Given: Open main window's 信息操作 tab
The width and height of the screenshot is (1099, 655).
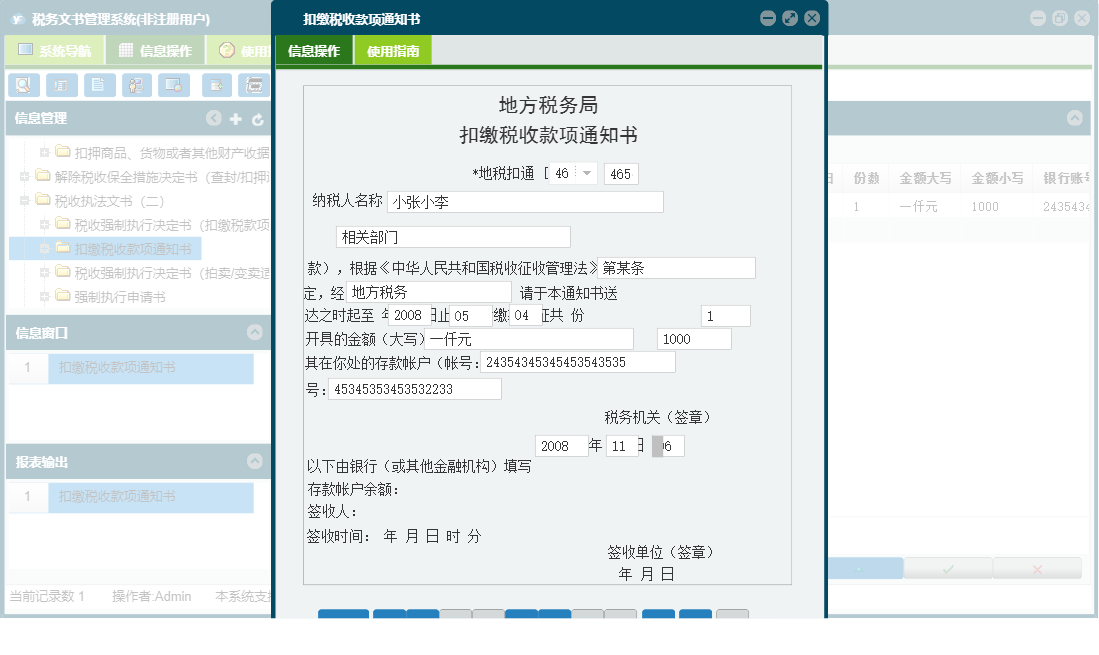Looking at the screenshot, I should (x=156, y=50).
